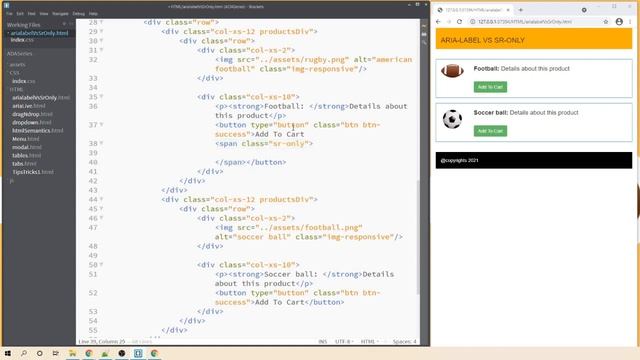This screenshot has height=360, width=640.
Task: Open Windows taskbar search
Action: [24, 353]
